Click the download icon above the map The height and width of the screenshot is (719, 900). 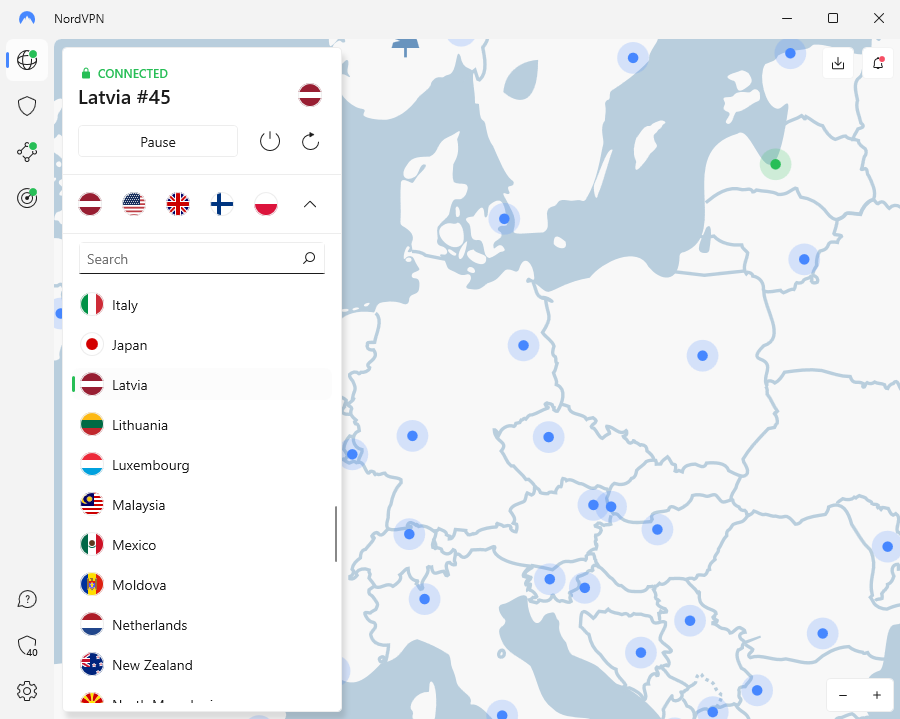click(x=838, y=62)
